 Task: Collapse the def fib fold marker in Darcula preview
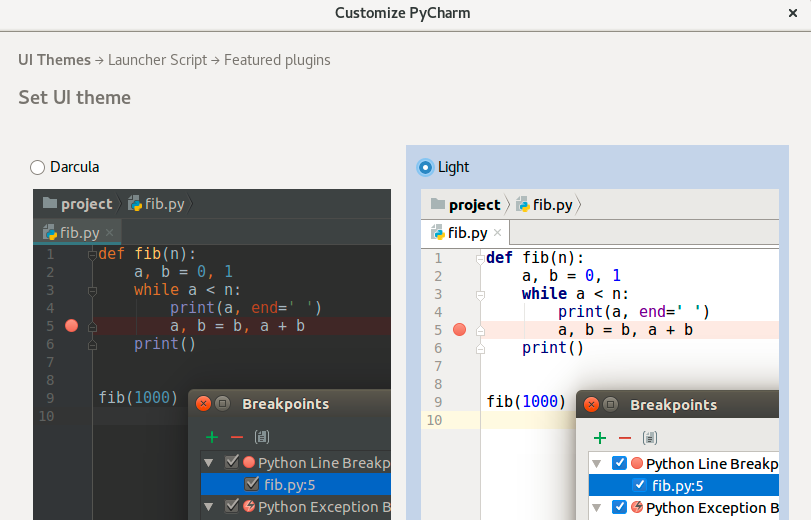tap(92, 254)
